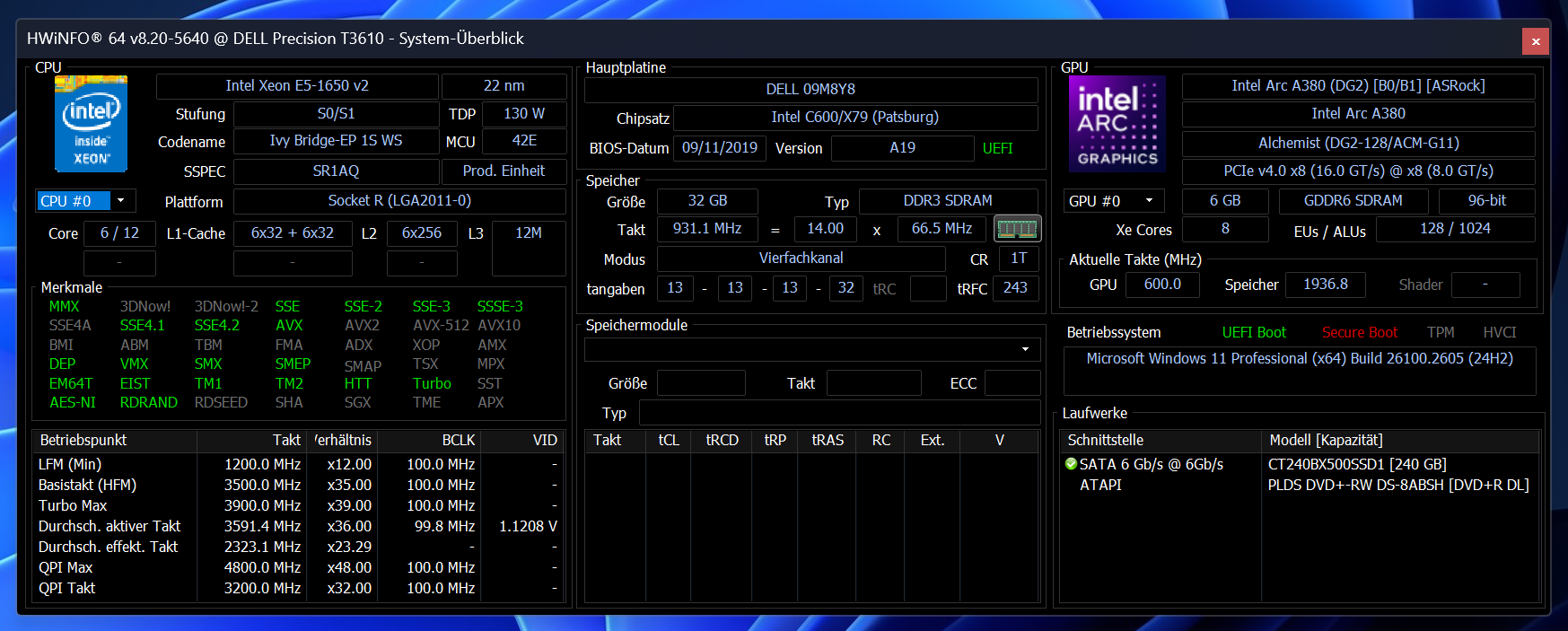Select the Durchsch. aktiver Takt row
Screen dimensions: 1568x631
[299, 527]
